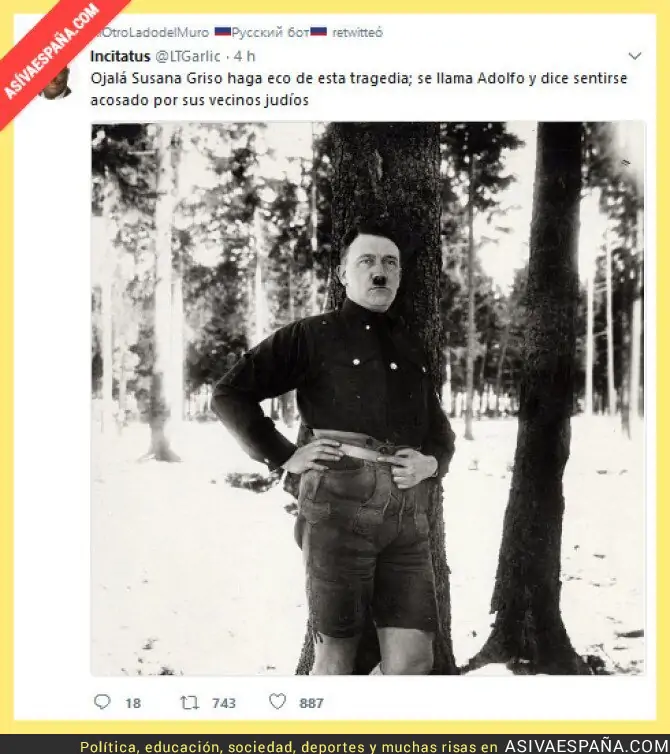Click the right Russian flag emoji
The width and height of the screenshot is (670, 754).
(318, 32)
